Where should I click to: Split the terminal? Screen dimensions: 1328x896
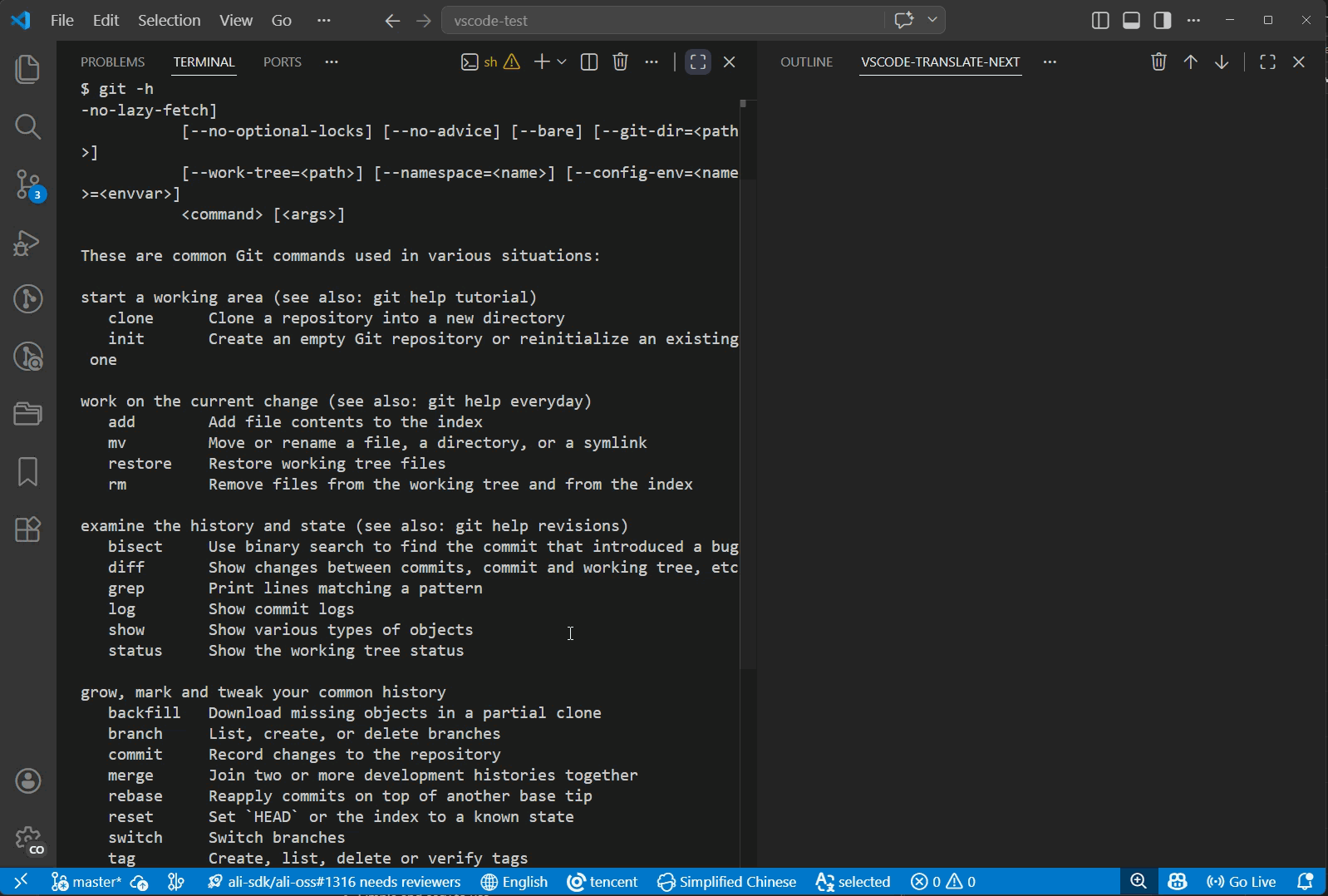(589, 62)
